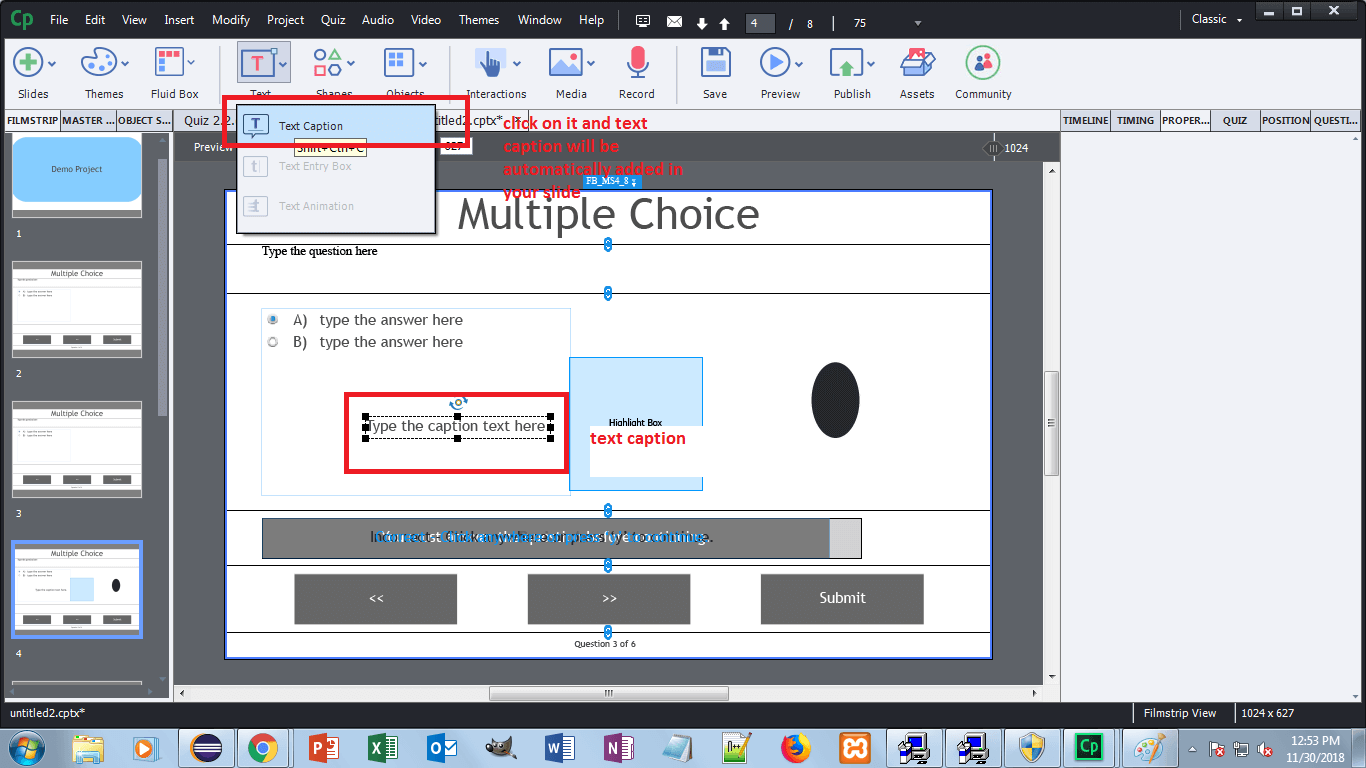Open the Community icon
This screenshot has height=768, width=1366.
point(983,63)
